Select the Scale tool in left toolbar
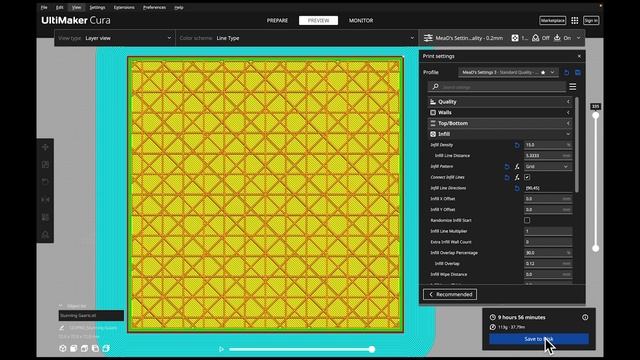The height and width of the screenshot is (360, 640). click(x=45, y=164)
